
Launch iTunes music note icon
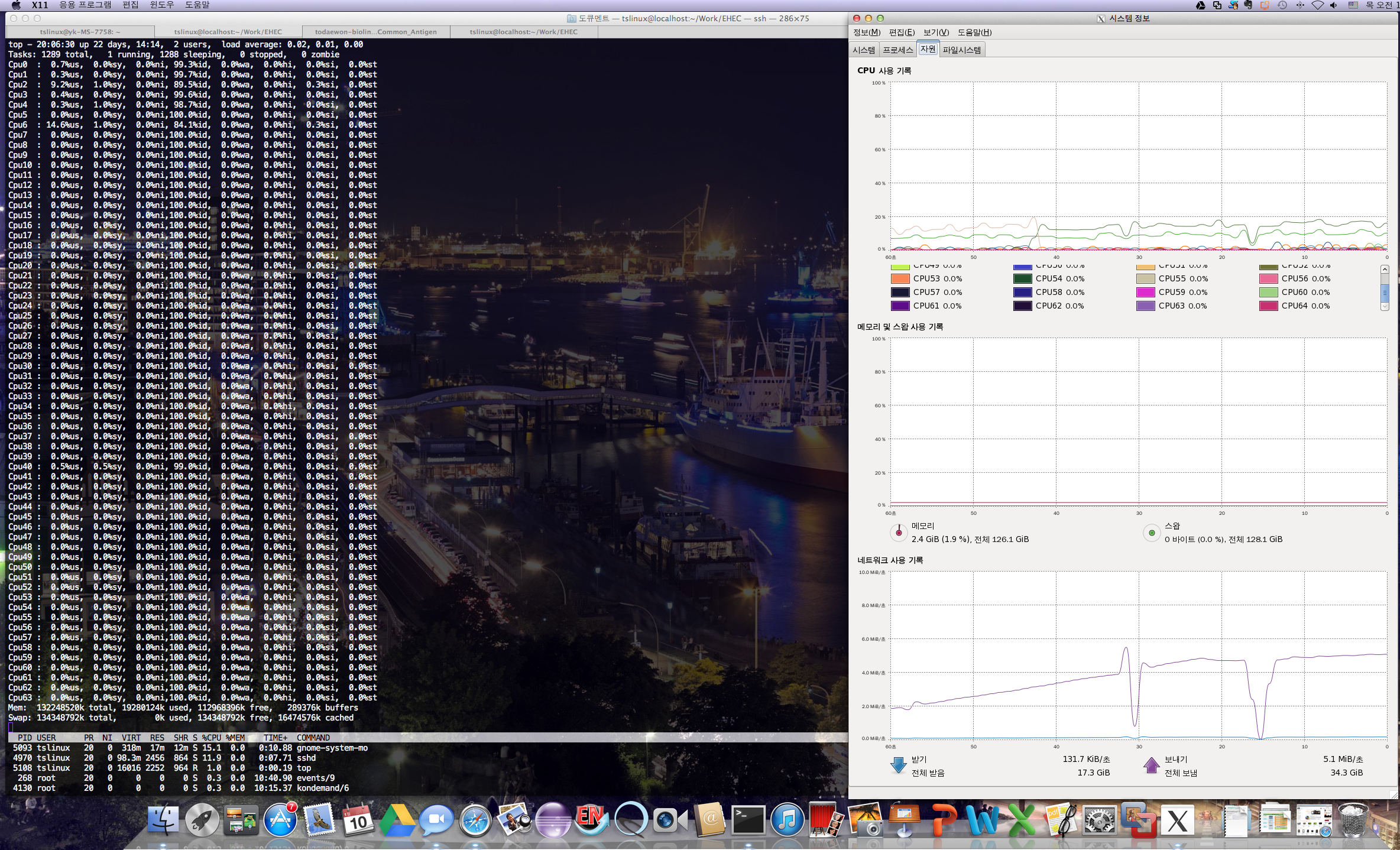point(787,820)
